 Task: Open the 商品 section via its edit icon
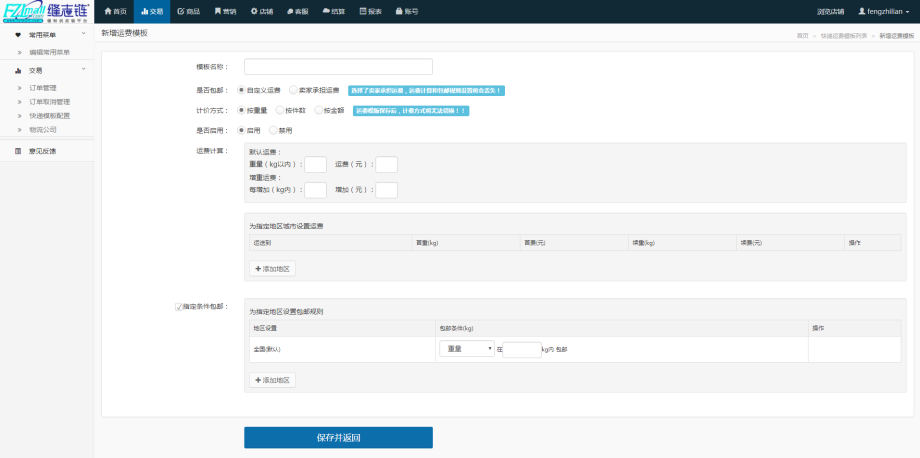click(x=180, y=11)
